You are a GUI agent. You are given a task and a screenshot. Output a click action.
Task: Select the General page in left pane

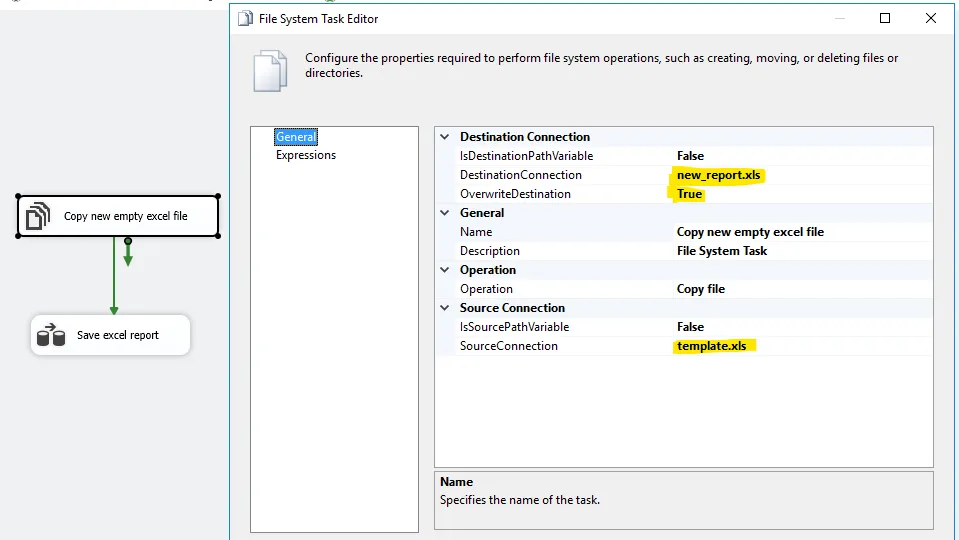(x=296, y=137)
